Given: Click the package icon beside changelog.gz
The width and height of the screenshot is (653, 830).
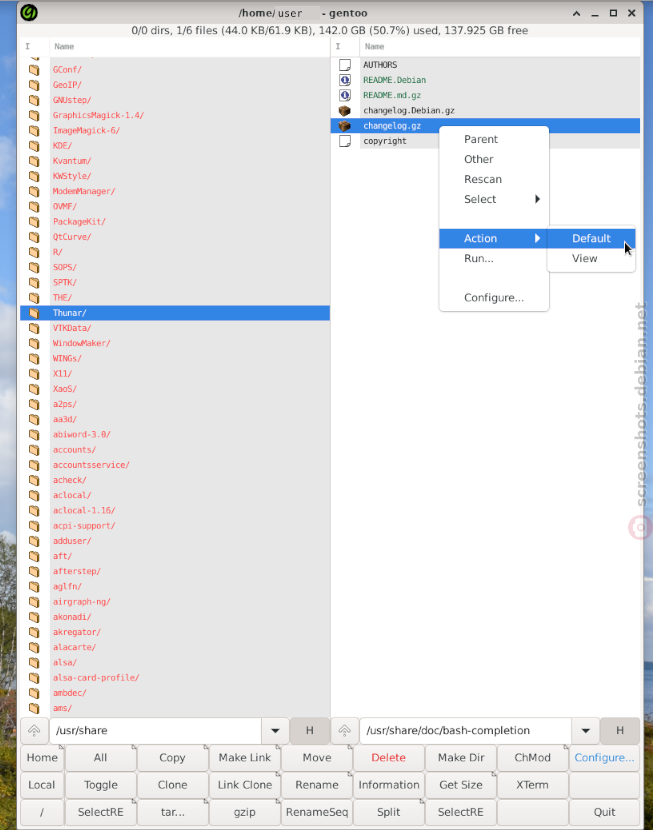Looking at the screenshot, I should click(345, 126).
